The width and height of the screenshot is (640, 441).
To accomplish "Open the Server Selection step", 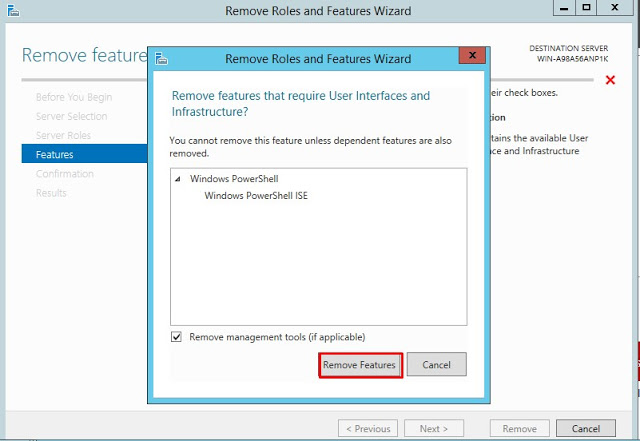I will [71, 116].
